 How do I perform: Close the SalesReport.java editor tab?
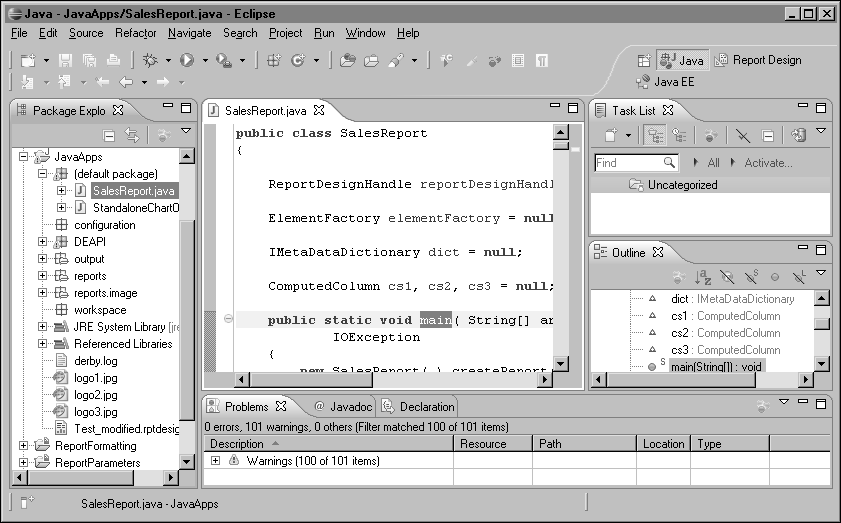pos(319,111)
